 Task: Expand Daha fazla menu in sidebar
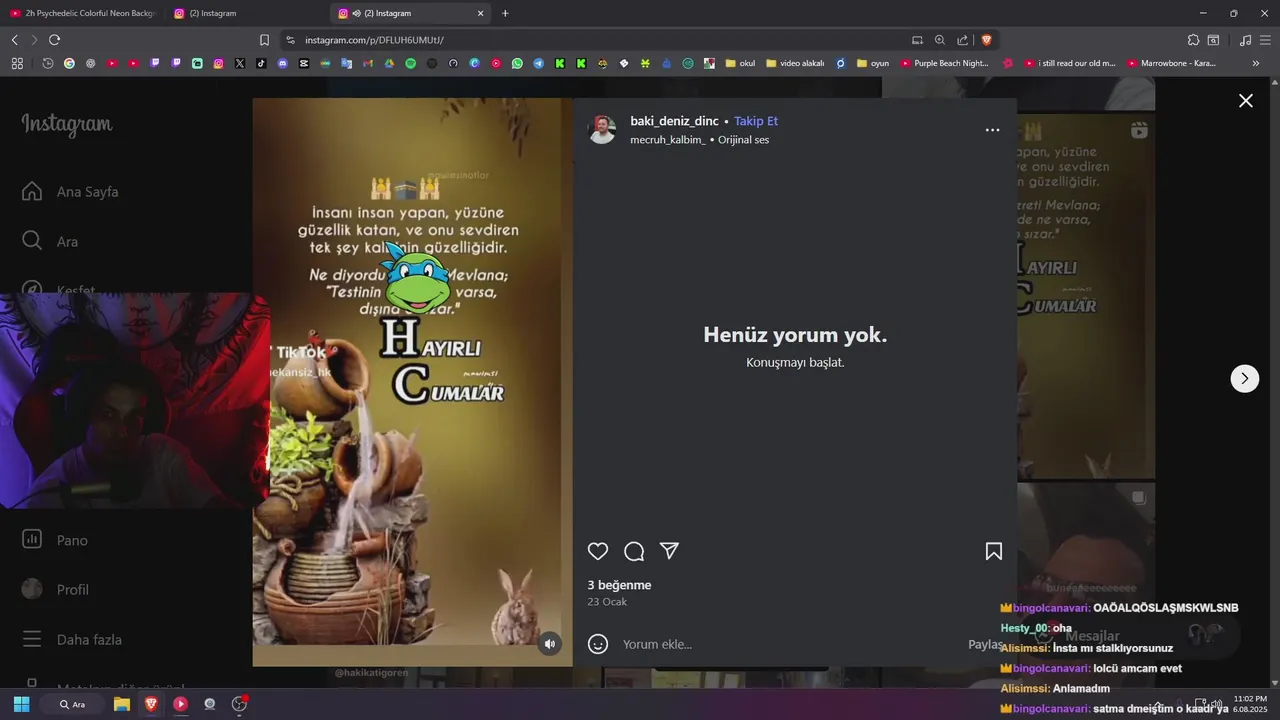point(72,639)
